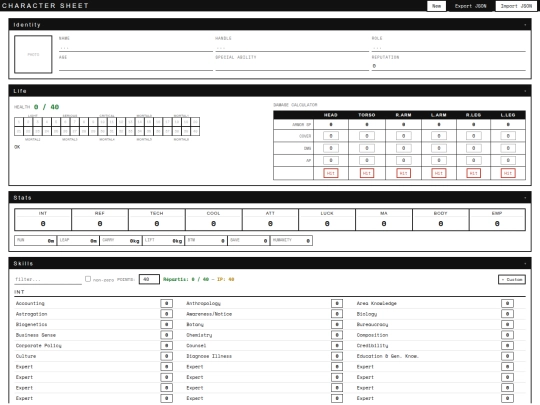The width and height of the screenshot is (540, 405).
Task: Click TORSO cover input
Action: point(367,136)
